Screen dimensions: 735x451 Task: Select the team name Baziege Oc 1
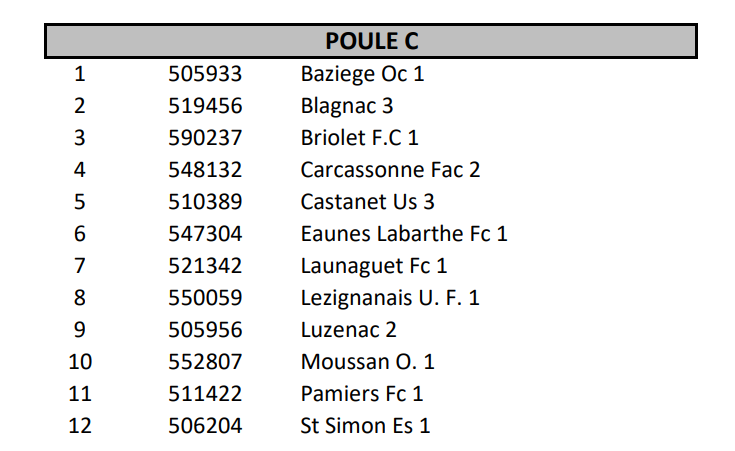pyautogui.click(x=362, y=74)
